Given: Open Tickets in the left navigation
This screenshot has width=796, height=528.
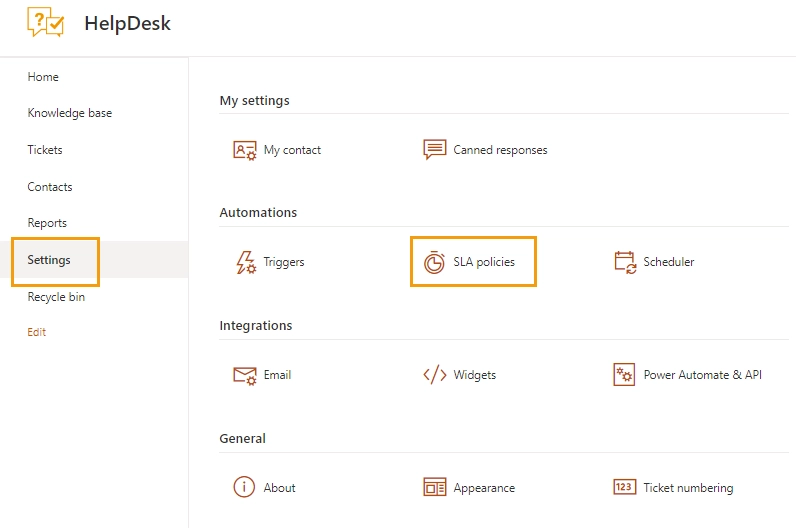Looking at the screenshot, I should [45, 150].
